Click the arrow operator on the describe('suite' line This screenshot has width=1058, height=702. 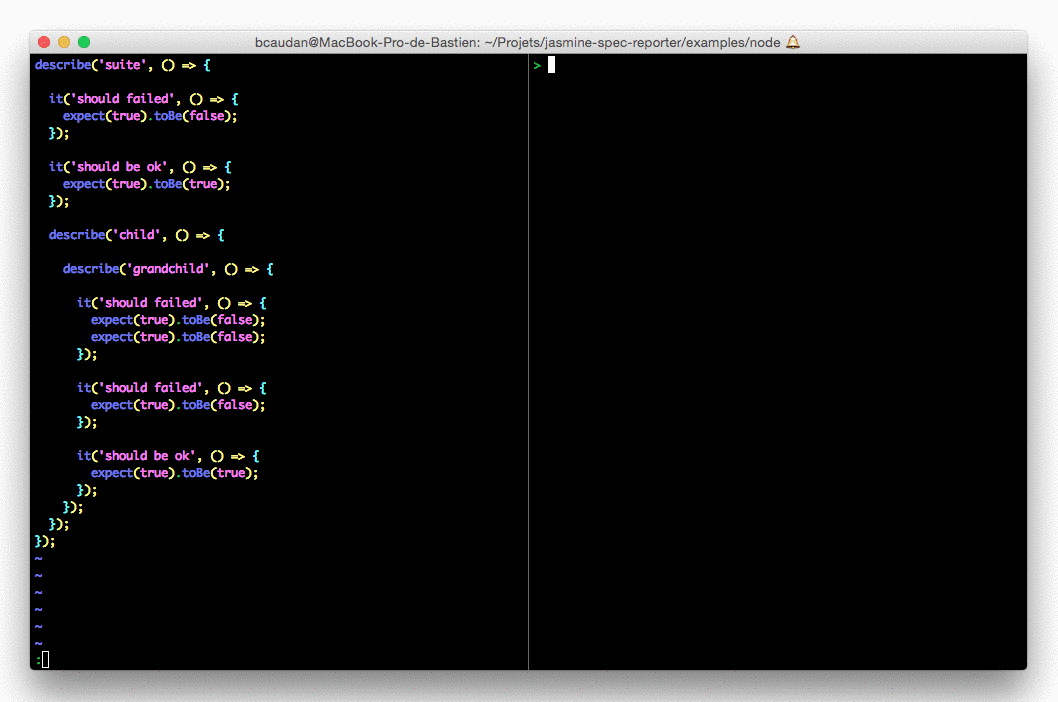coord(187,65)
